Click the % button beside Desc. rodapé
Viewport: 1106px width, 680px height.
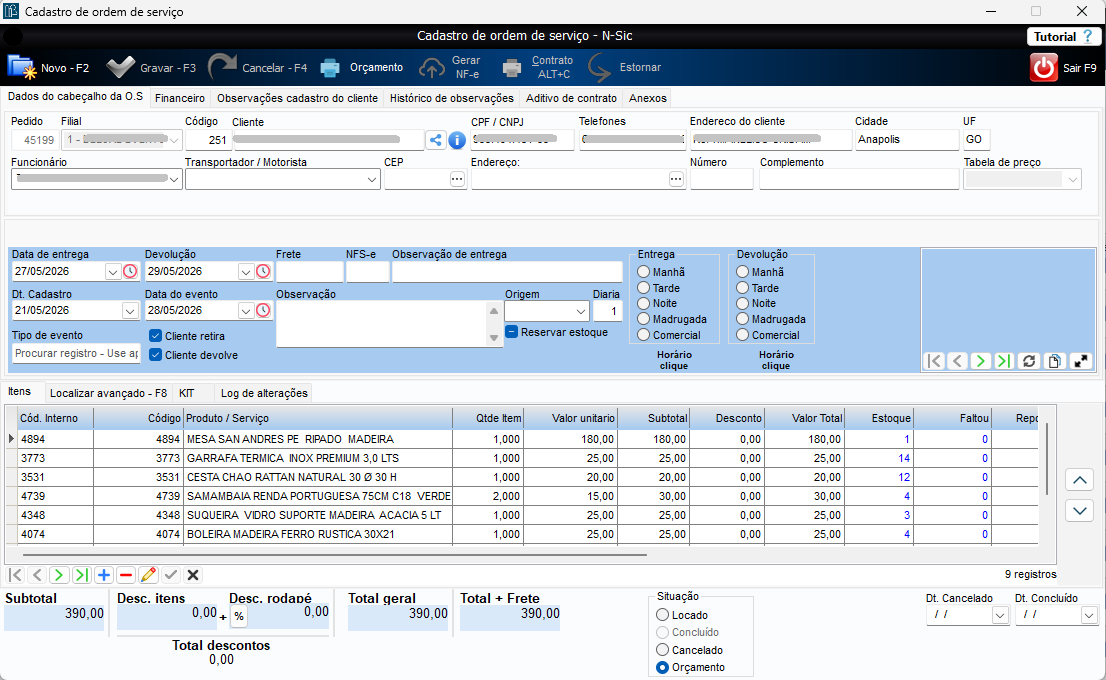click(x=239, y=617)
